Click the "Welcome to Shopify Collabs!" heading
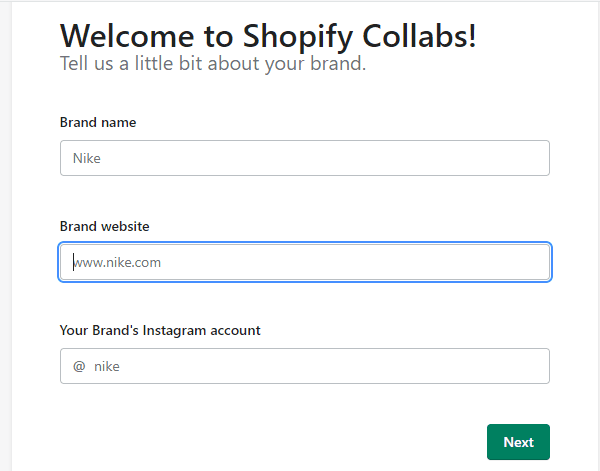This screenshot has width=600, height=471. pos(268,36)
